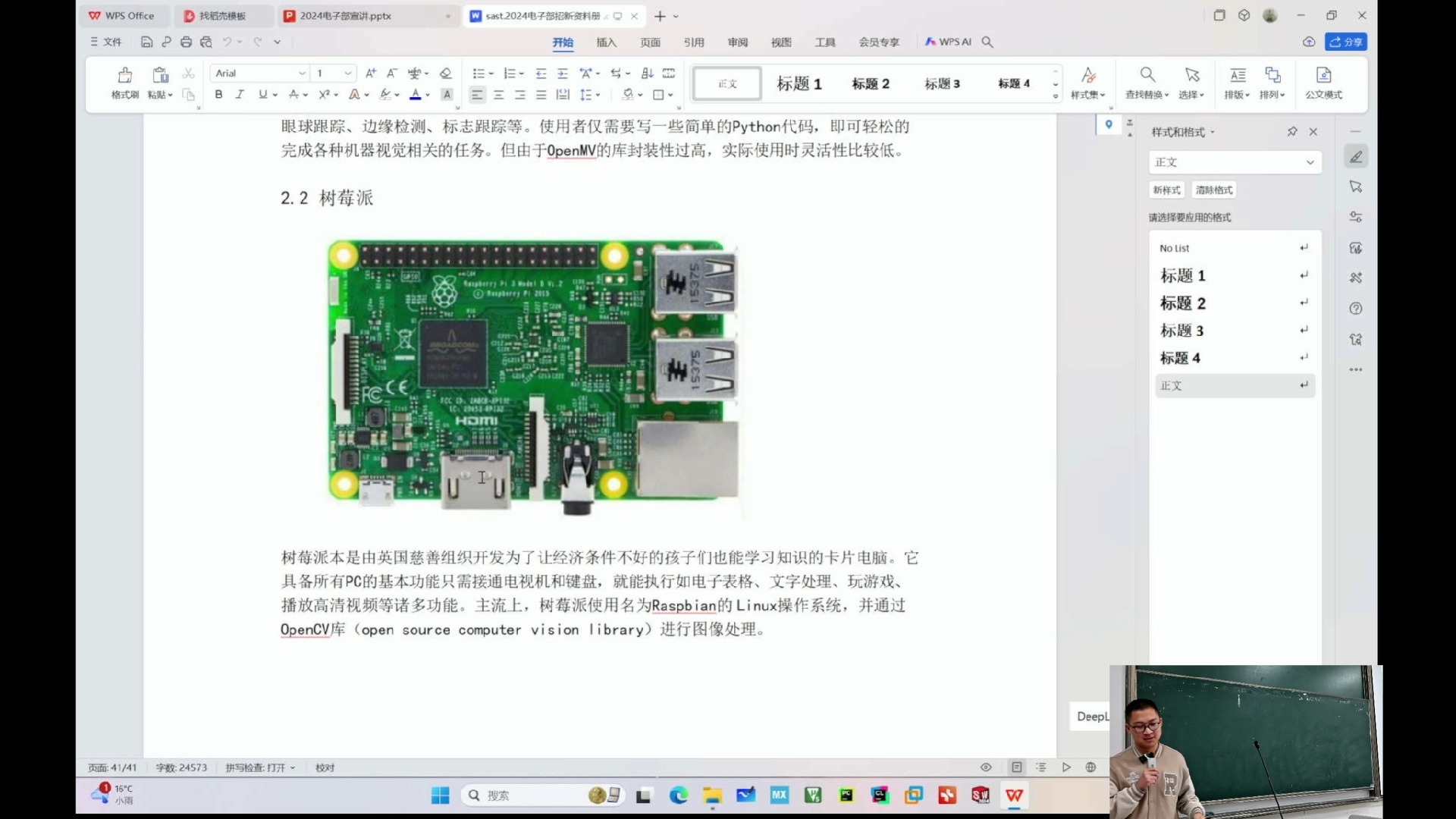Image resolution: width=1456 pixels, height=819 pixels.
Task: Click the Print icon in quick access bar
Action: click(x=186, y=42)
